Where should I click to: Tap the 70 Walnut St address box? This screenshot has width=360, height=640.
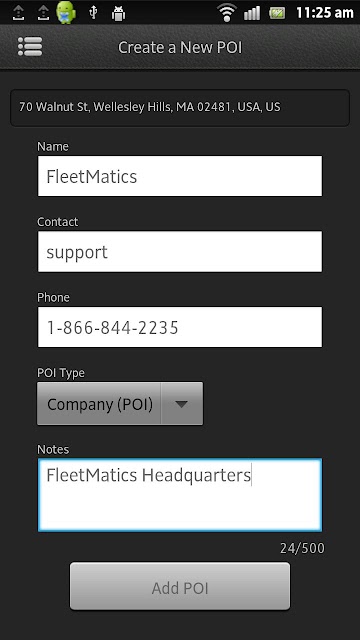pyautogui.click(x=180, y=107)
